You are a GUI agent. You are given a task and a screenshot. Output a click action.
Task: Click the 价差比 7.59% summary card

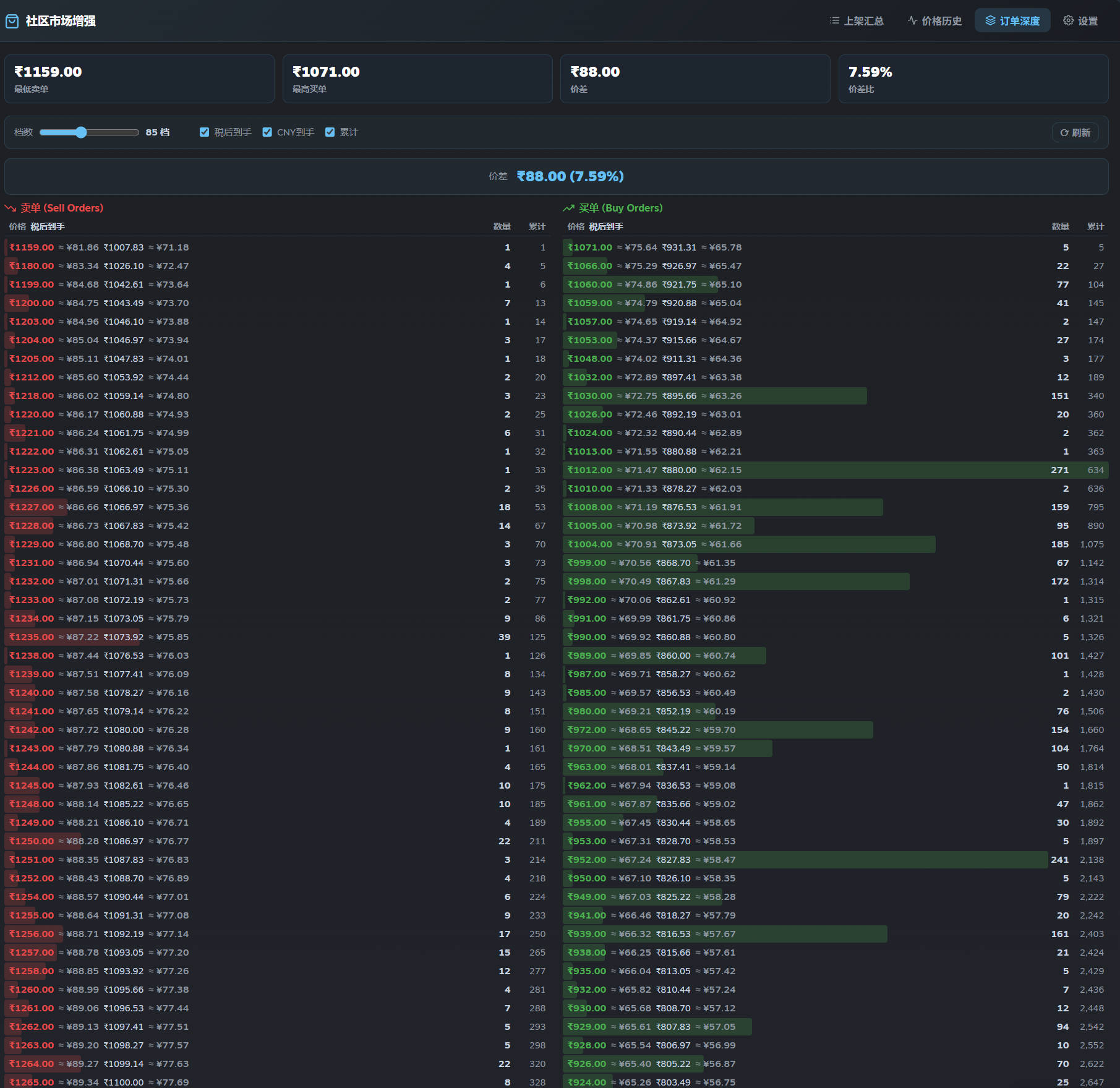(x=973, y=79)
